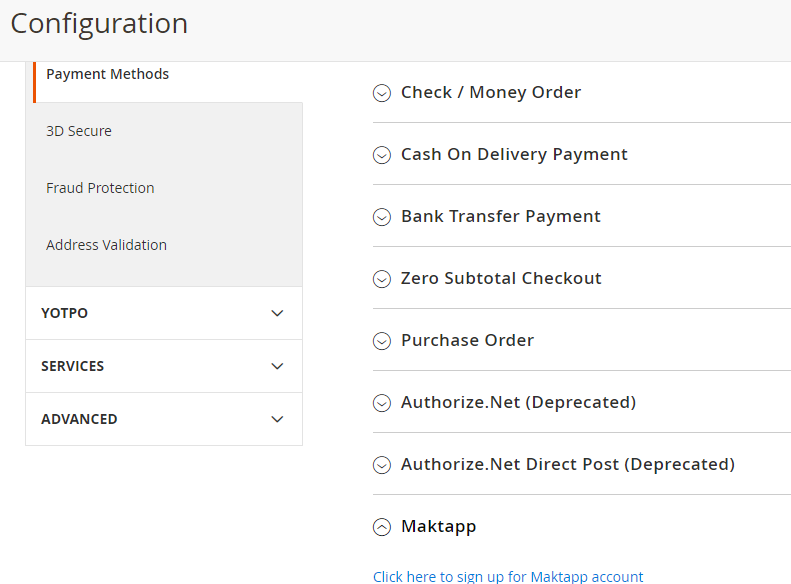
Task: Click the Configuration page title
Action: tap(99, 24)
